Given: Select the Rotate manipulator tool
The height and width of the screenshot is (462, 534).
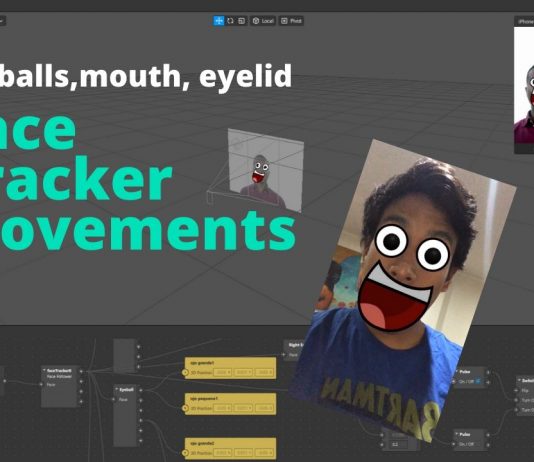Looking at the screenshot, I should point(230,21).
